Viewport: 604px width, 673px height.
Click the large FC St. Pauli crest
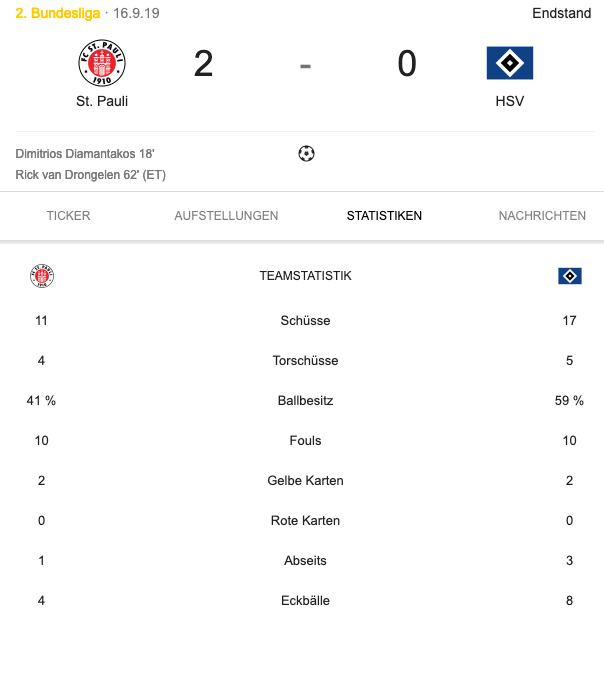(102, 63)
